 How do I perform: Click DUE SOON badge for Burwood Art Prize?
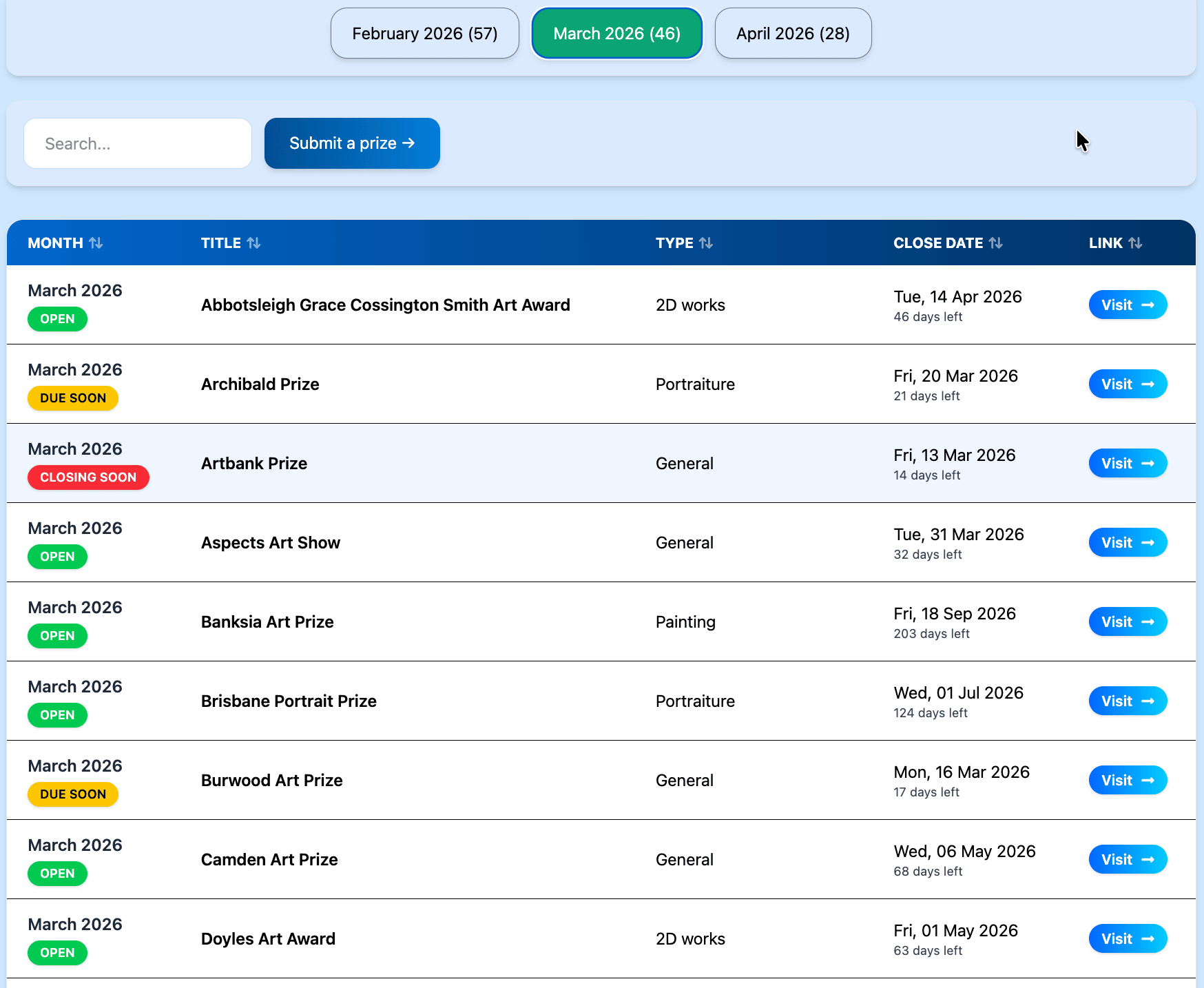pyautogui.click(x=73, y=794)
